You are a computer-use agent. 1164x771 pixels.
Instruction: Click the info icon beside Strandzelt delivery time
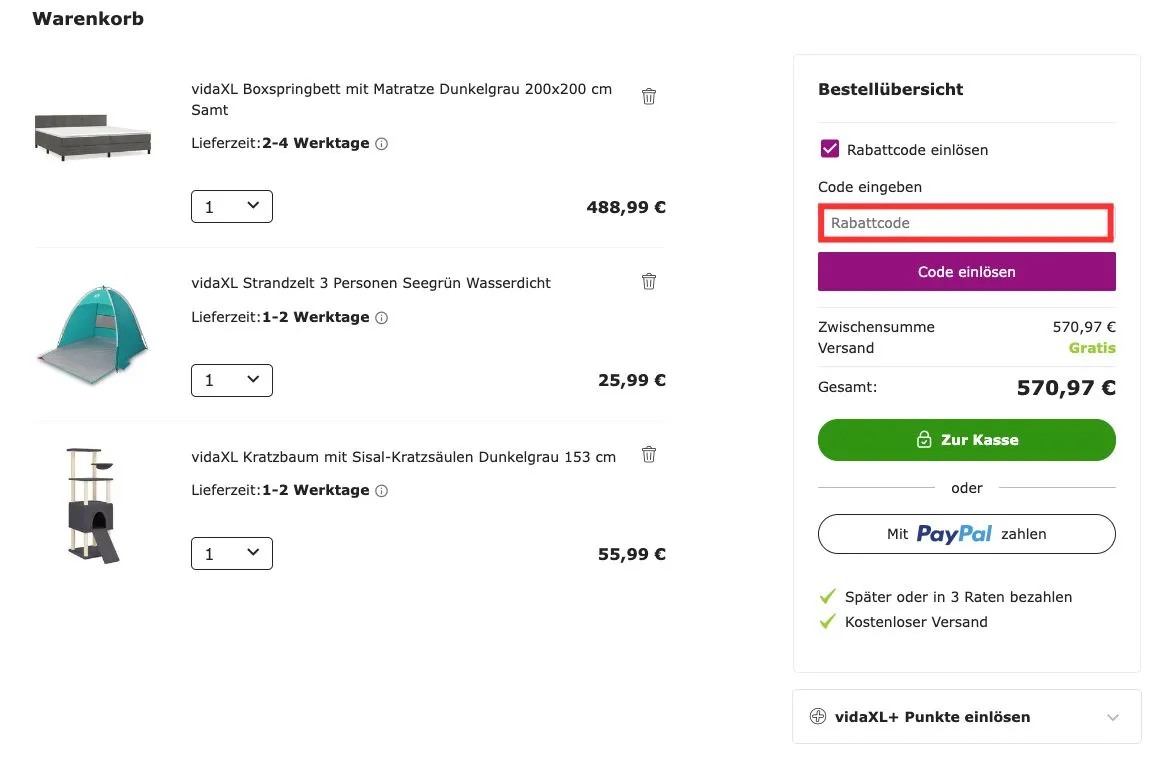click(380, 317)
